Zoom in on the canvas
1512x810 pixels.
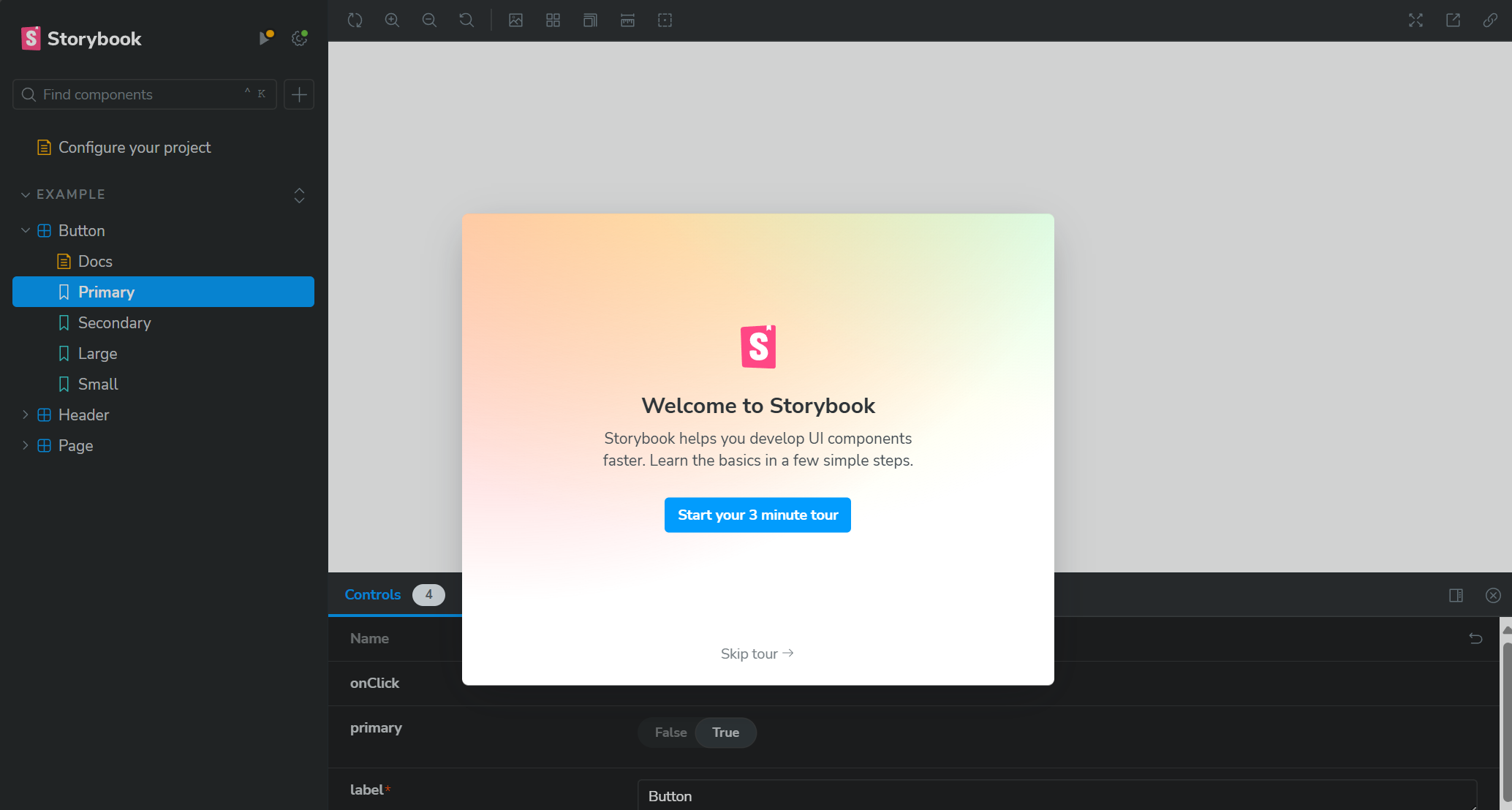click(393, 20)
